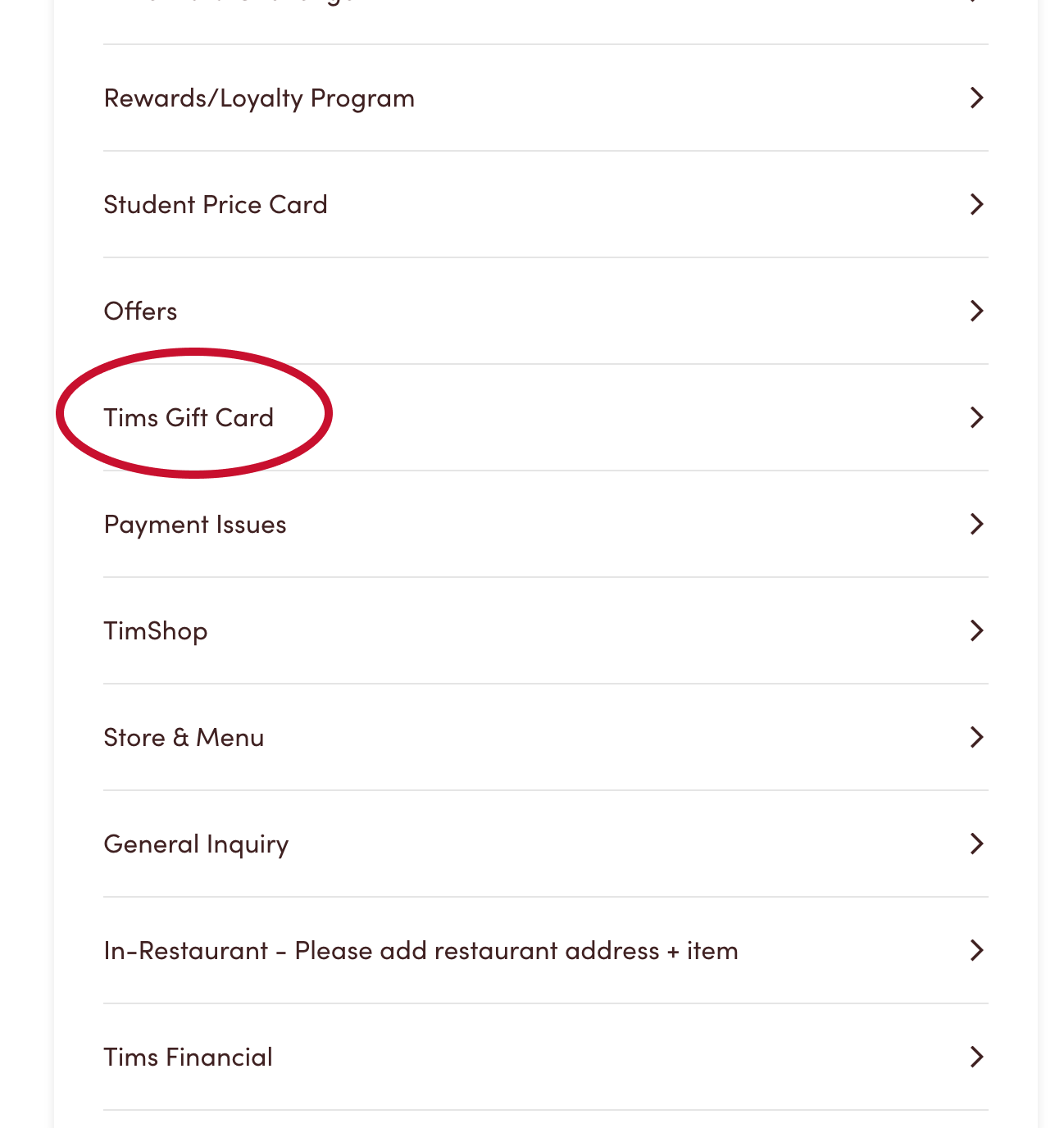This screenshot has height=1128, width=1064.
Task: Open the Tims Financial topic
Action: (x=188, y=1057)
